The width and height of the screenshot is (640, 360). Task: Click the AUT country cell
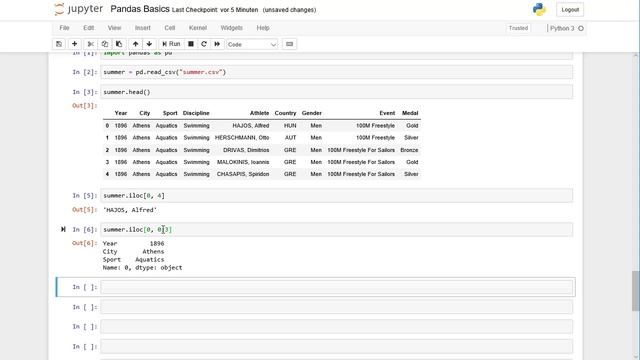[290, 138]
